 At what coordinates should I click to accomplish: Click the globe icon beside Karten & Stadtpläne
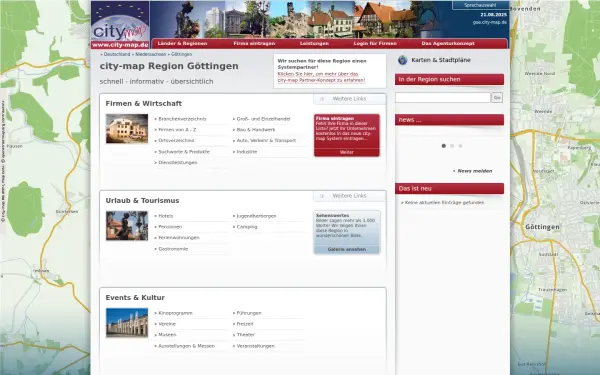402,60
